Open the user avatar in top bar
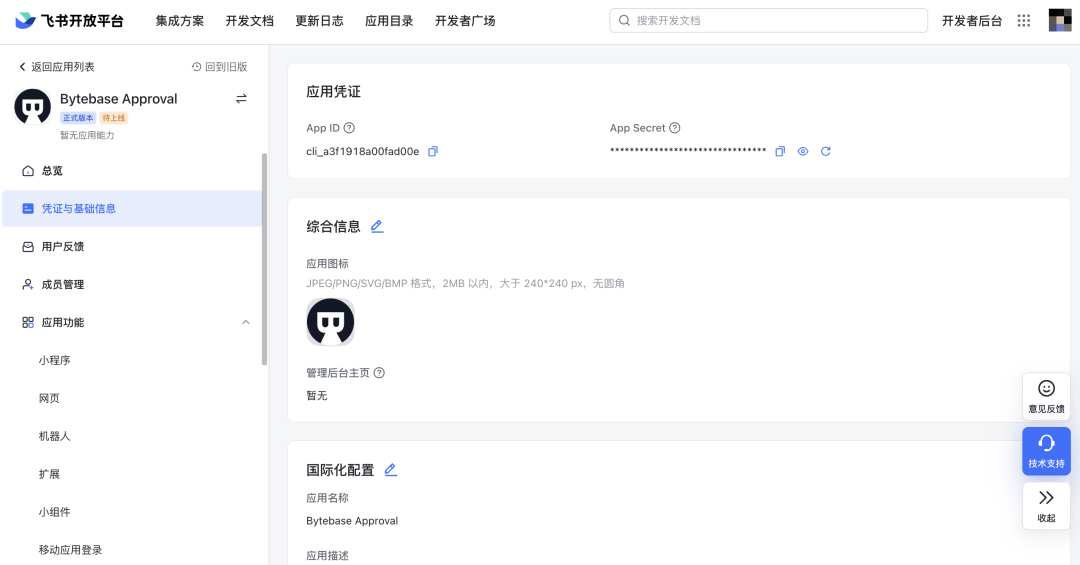The height and width of the screenshot is (565, 1080). tap(1059, 21)
